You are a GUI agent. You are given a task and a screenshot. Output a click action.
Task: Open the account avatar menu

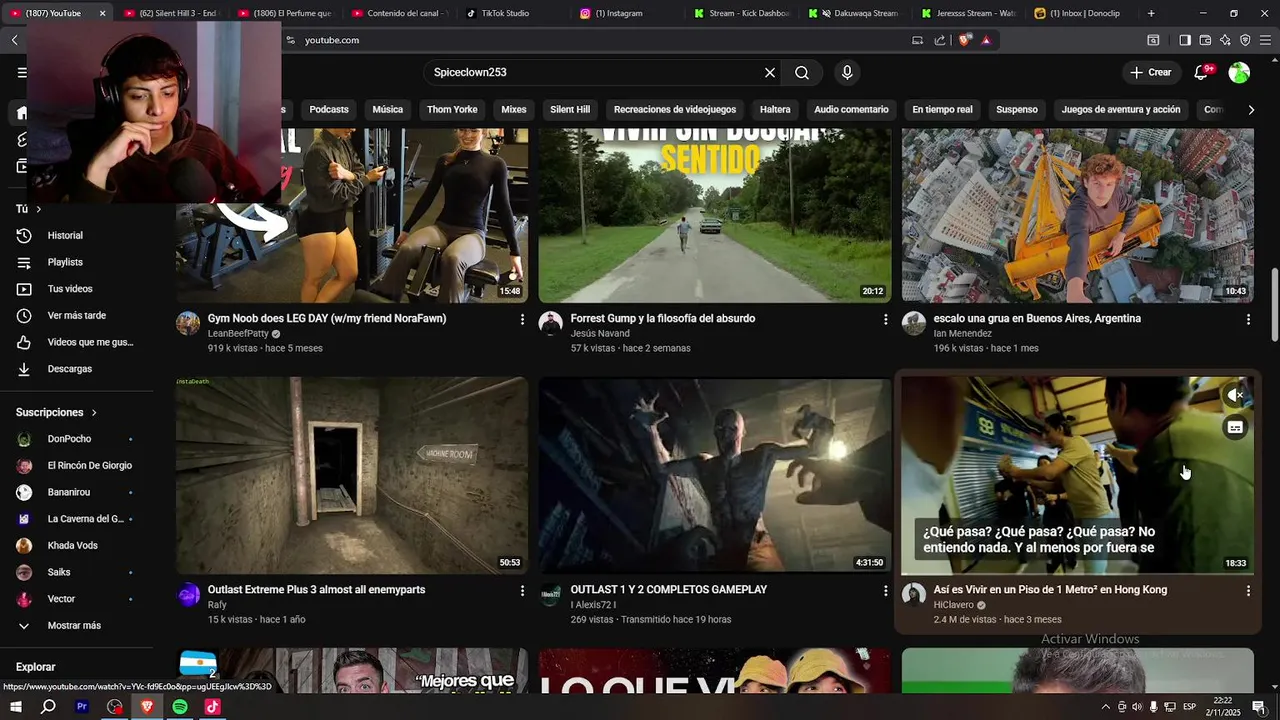point(1239,72)
